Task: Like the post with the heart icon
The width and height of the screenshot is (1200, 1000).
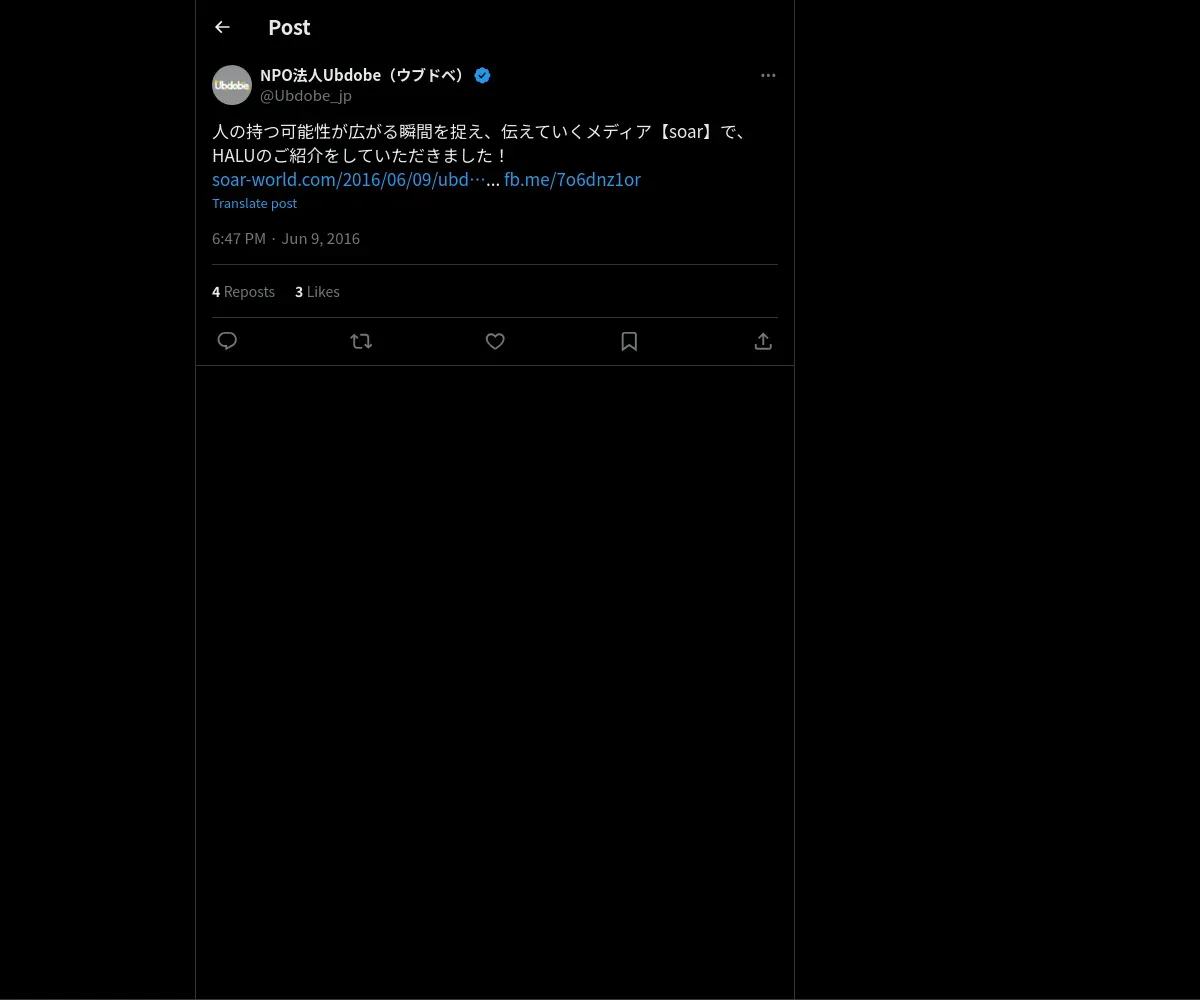Action: pyautogui.click(x=495, y=341)
